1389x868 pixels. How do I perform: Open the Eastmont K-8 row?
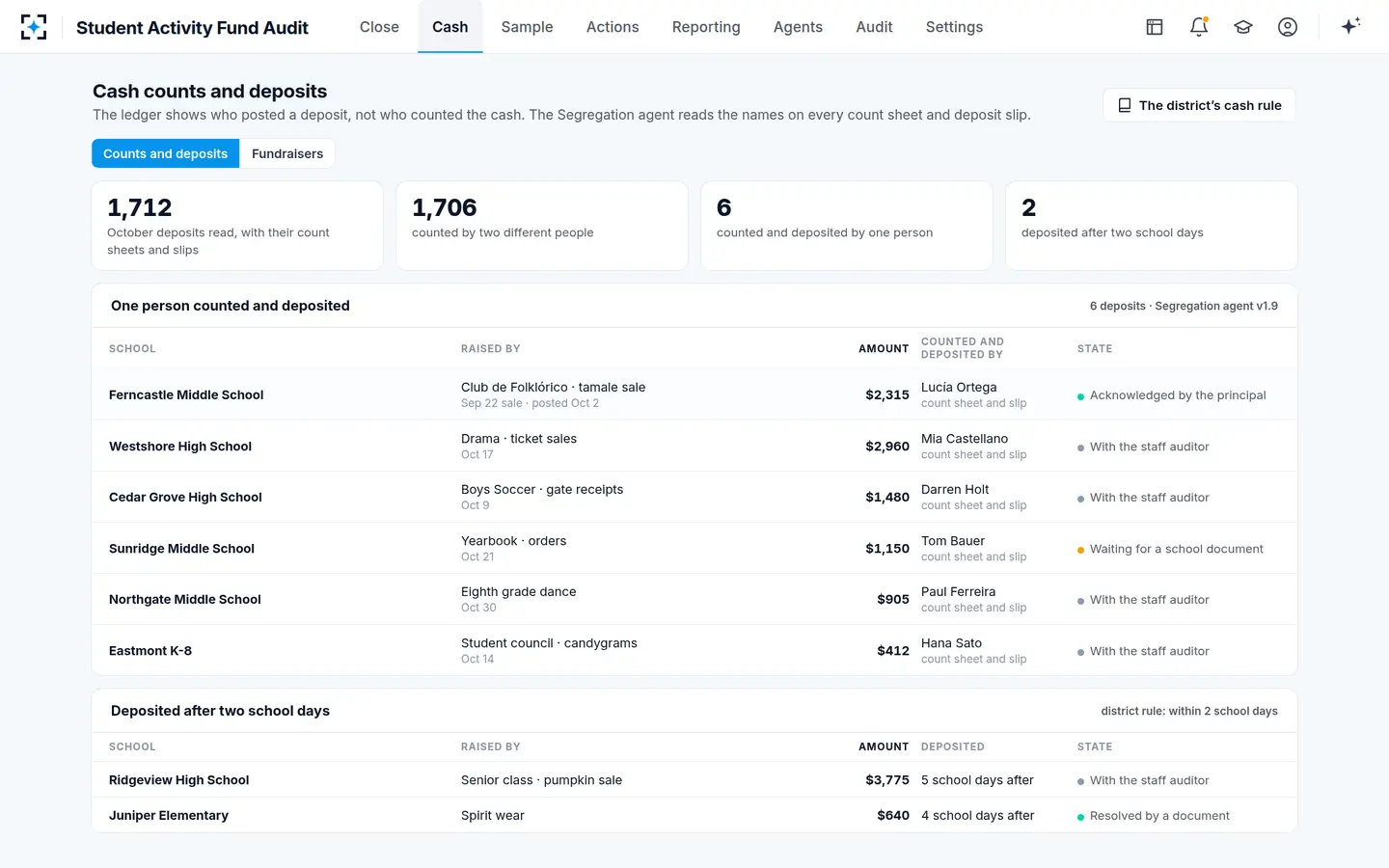pos(694,650)
